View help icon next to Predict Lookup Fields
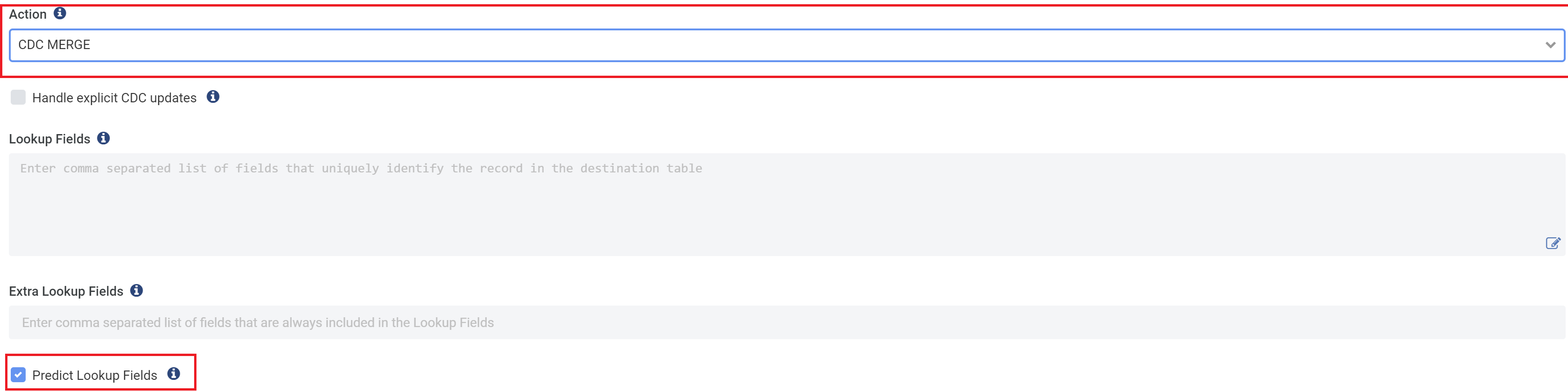 point(174,373)
